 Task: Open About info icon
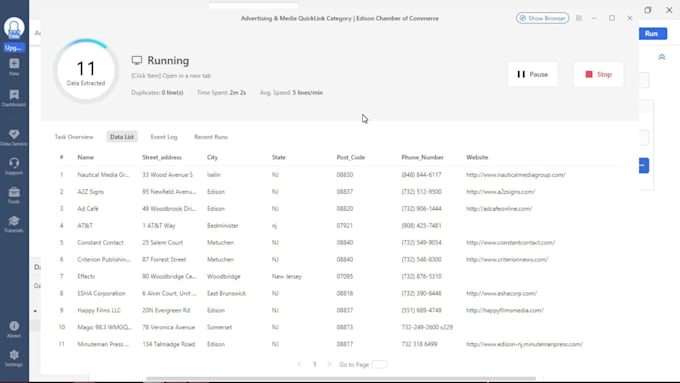click(x=14, y=329)
